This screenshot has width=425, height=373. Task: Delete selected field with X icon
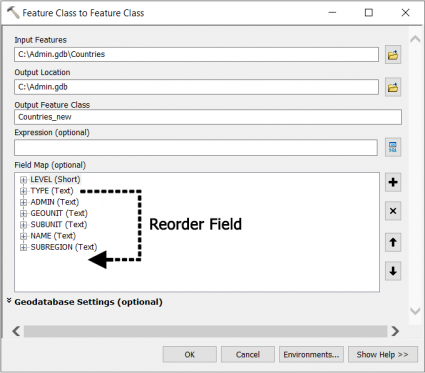[x=393, y=211]
